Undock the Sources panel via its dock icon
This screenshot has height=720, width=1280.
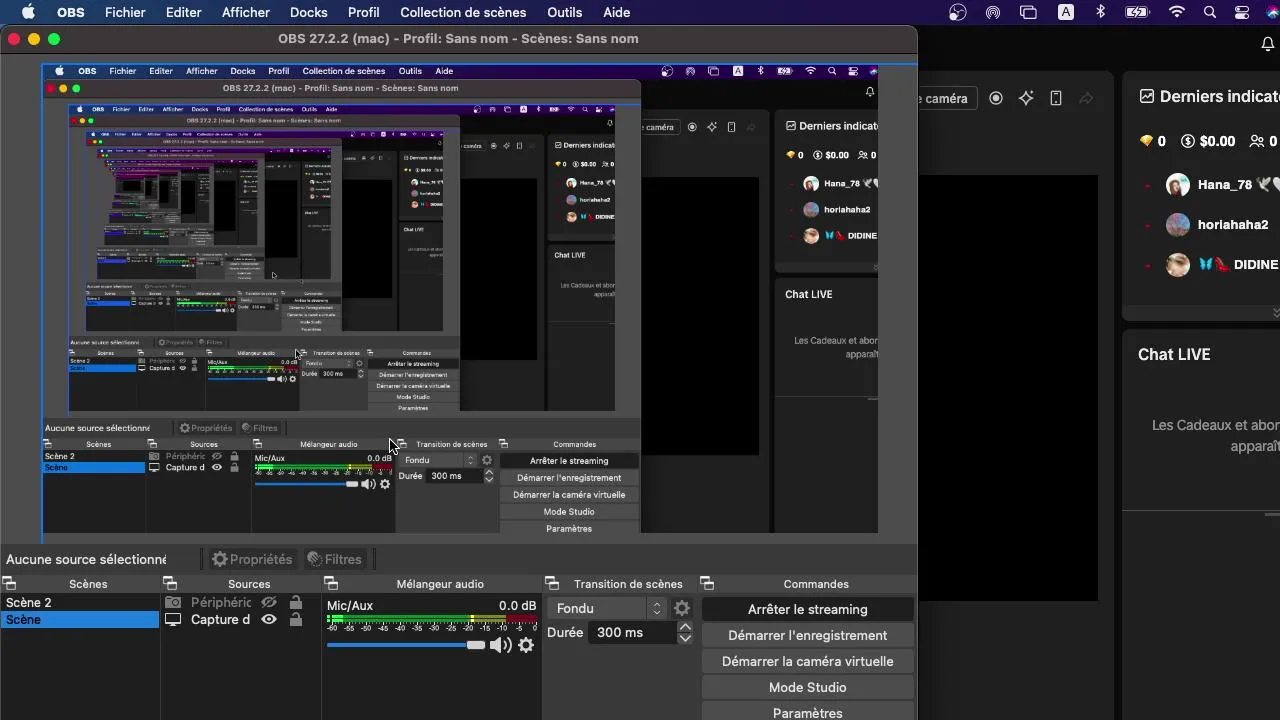[x=170, y=584]
